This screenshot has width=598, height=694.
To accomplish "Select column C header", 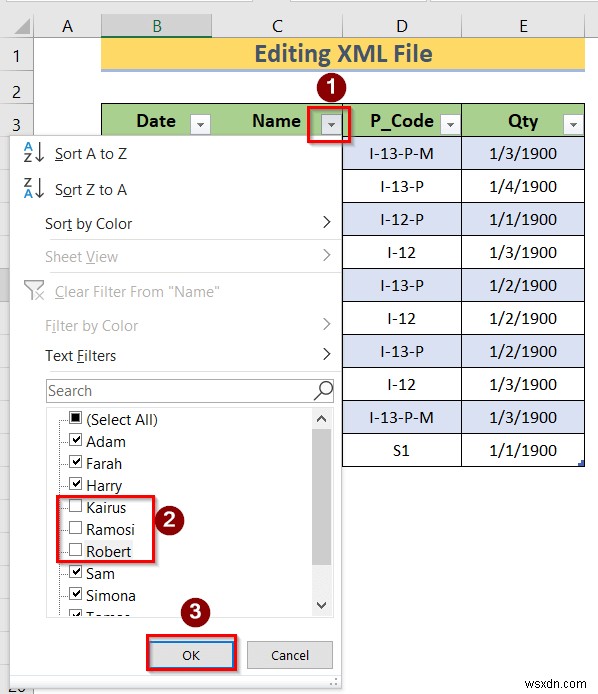I will (277, 26).
